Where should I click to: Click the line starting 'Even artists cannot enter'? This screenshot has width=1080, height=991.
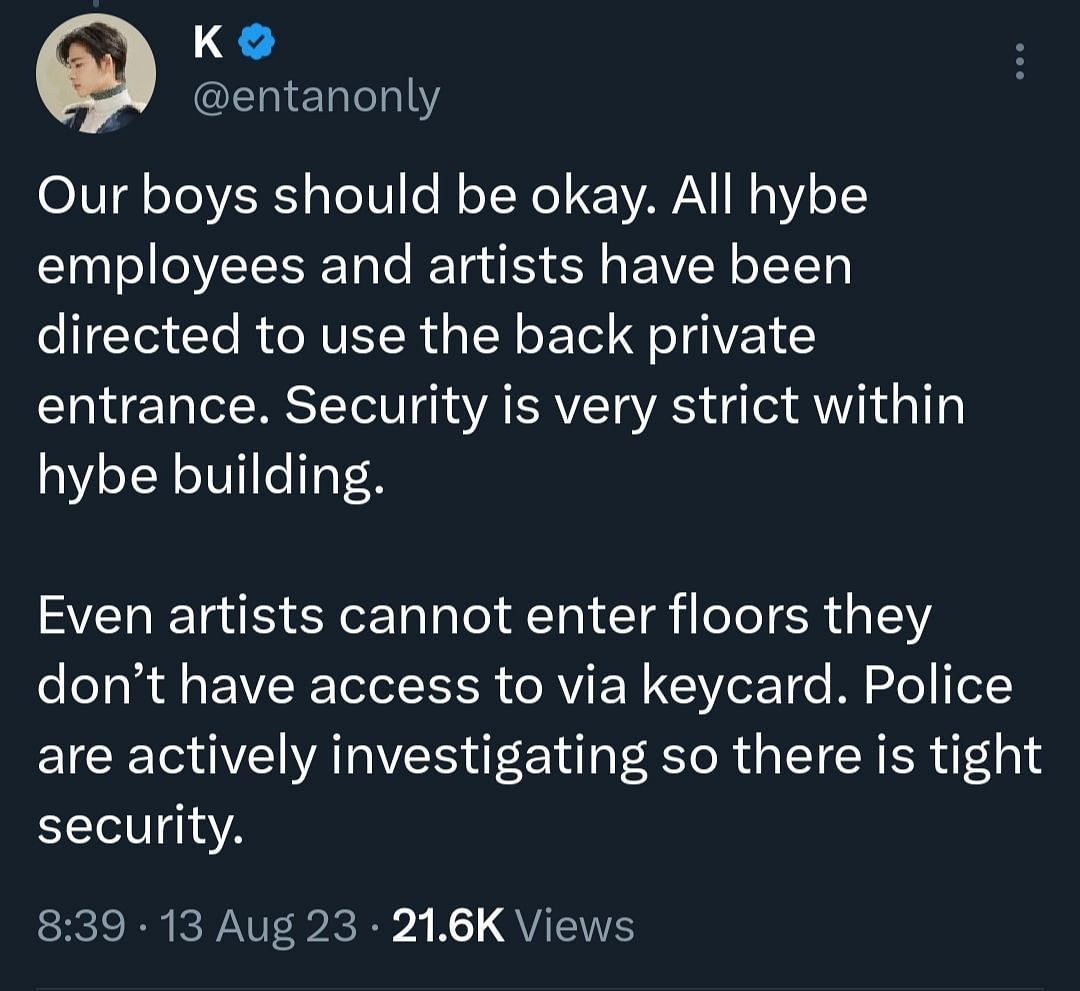(484, 616)
